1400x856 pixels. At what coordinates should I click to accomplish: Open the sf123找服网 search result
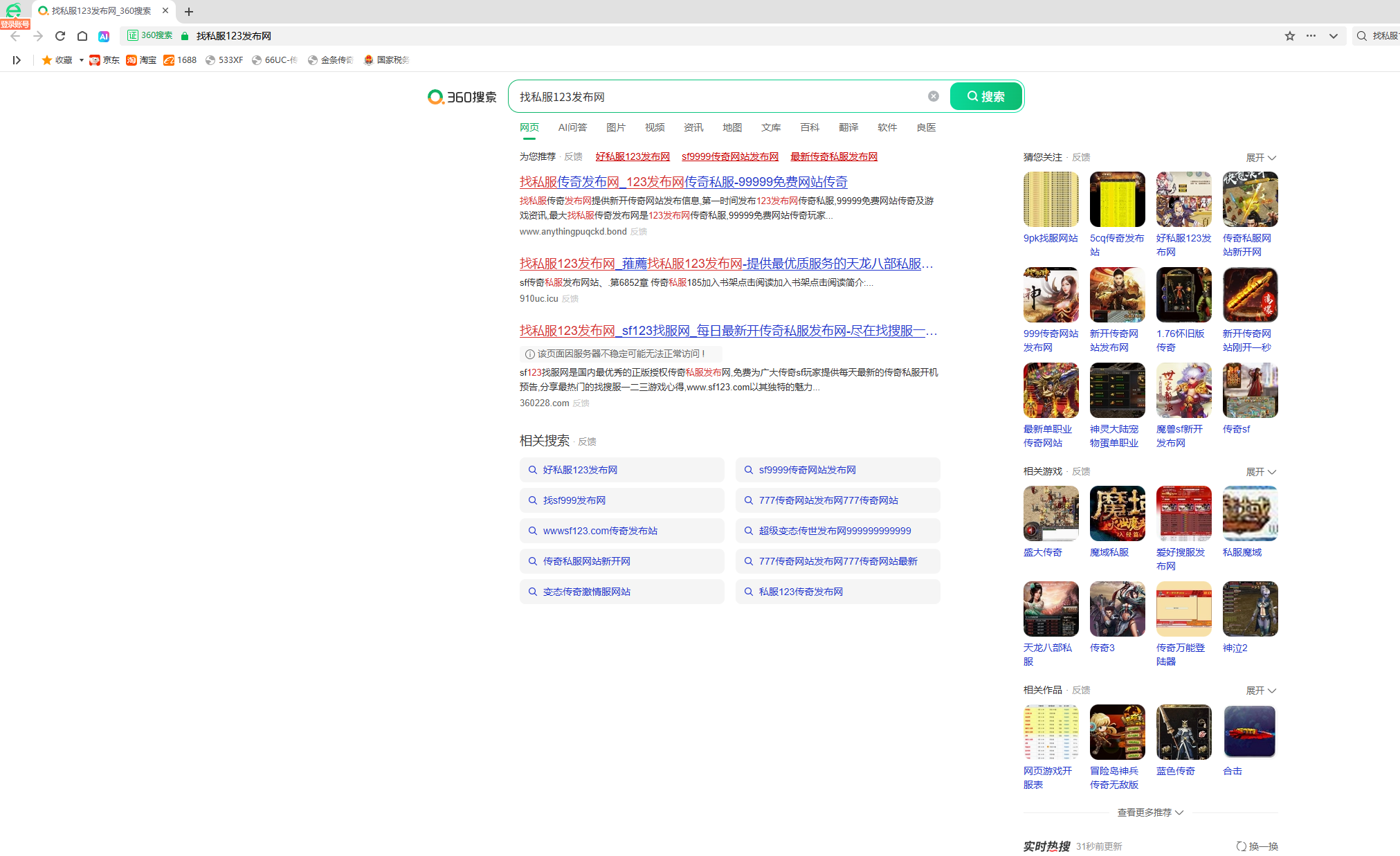click(x=729, y=331)
